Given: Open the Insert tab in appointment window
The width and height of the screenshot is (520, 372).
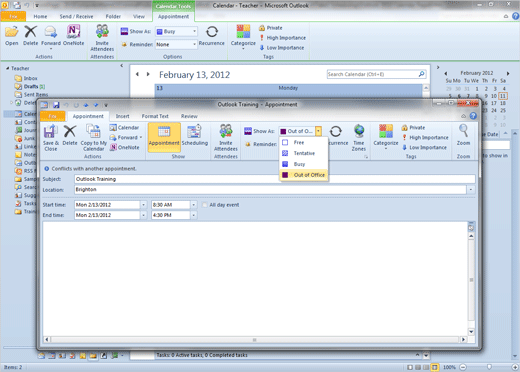Looking at the screenshot, I should click(x=122, y=116).
